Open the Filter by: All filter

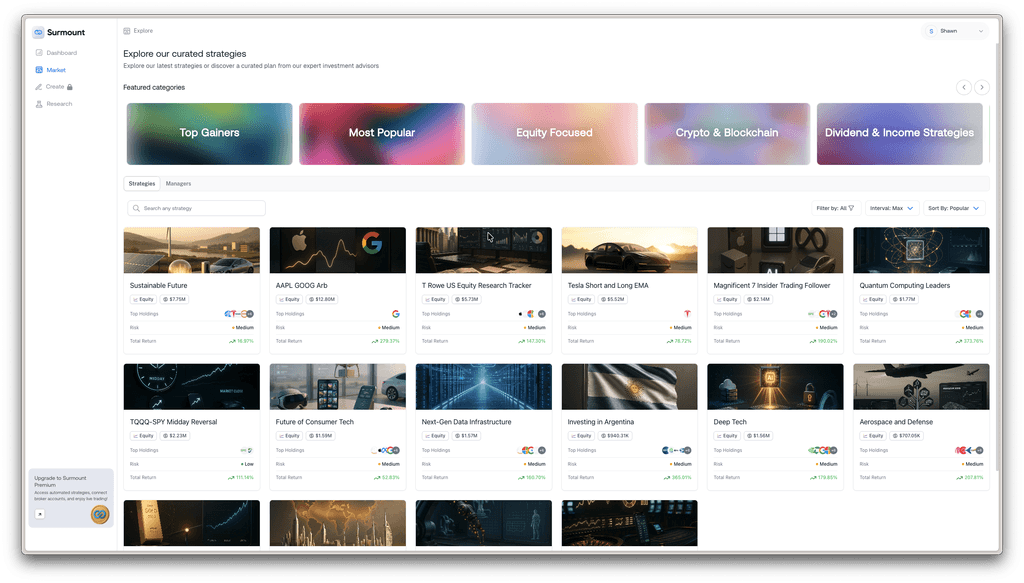click(835, 208)
